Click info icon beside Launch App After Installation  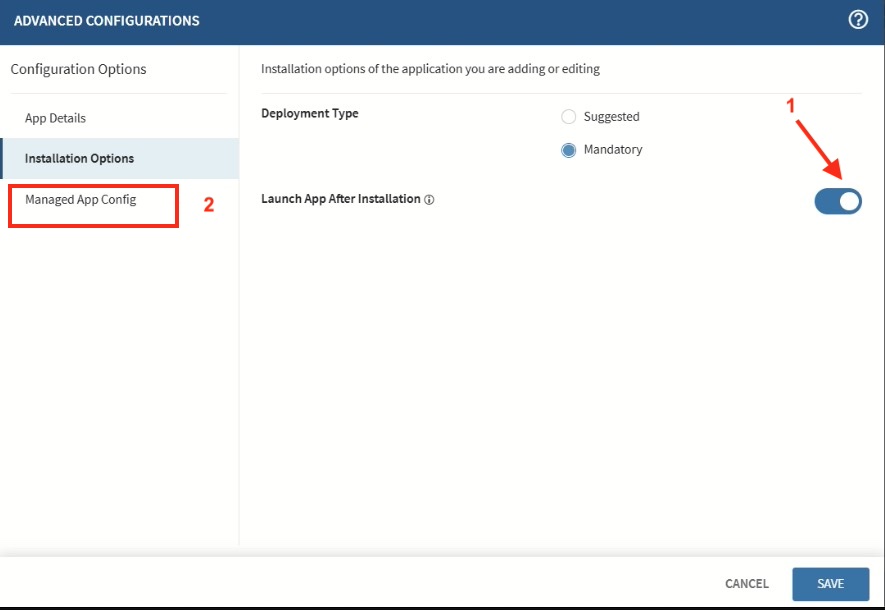(429, 200)
